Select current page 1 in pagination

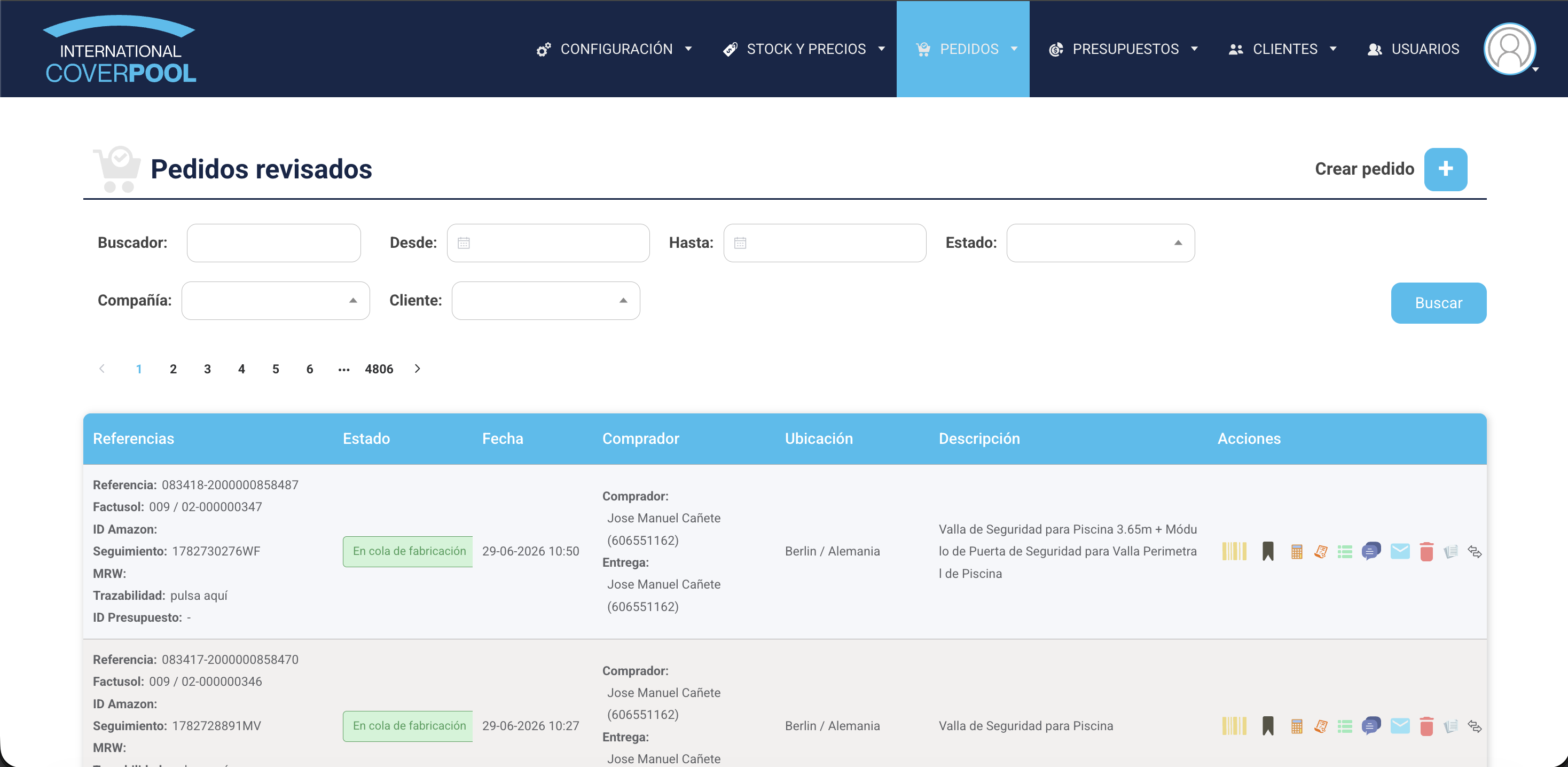point(139,369)
